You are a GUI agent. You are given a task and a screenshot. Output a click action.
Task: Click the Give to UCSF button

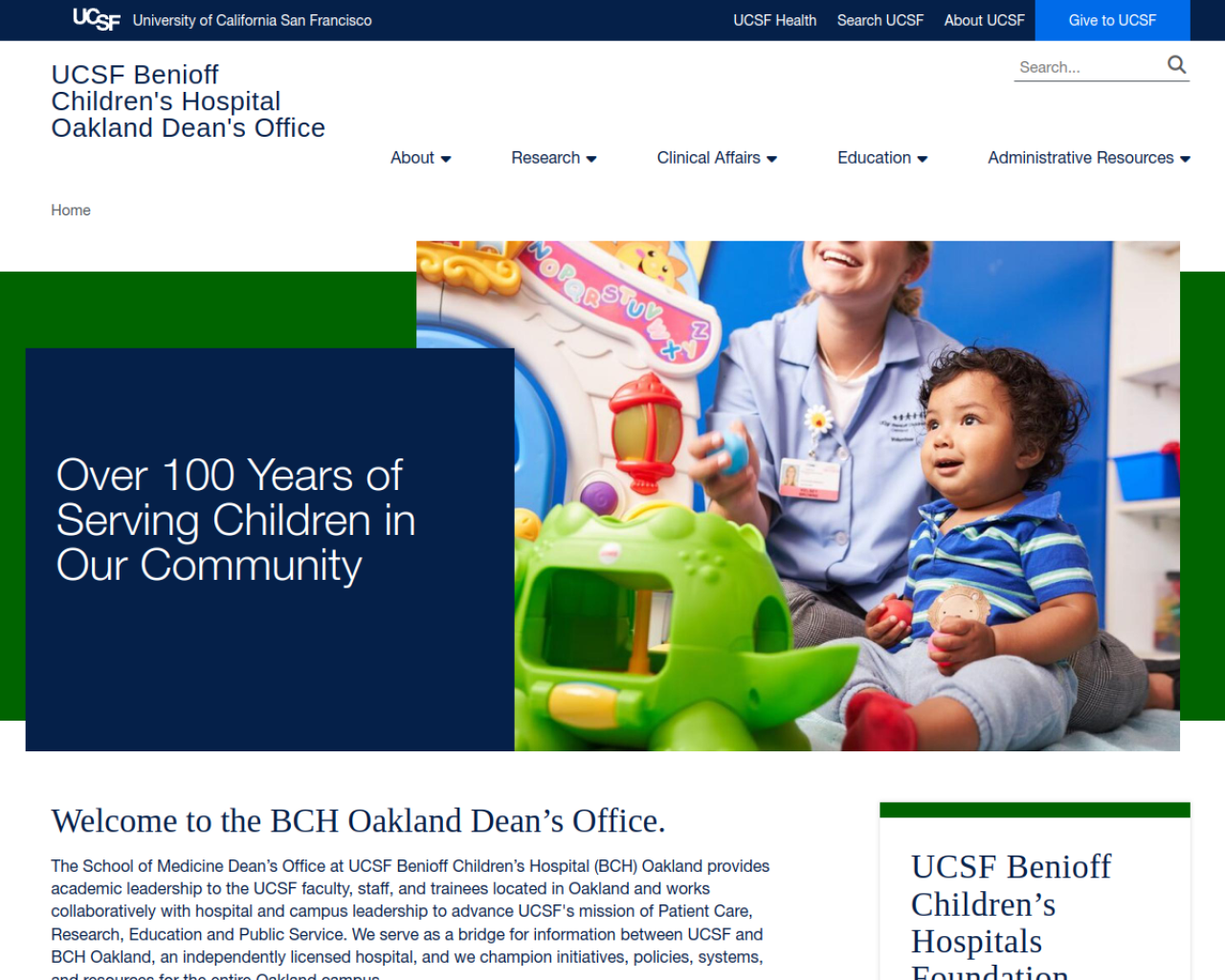(x=1112, y=20)
